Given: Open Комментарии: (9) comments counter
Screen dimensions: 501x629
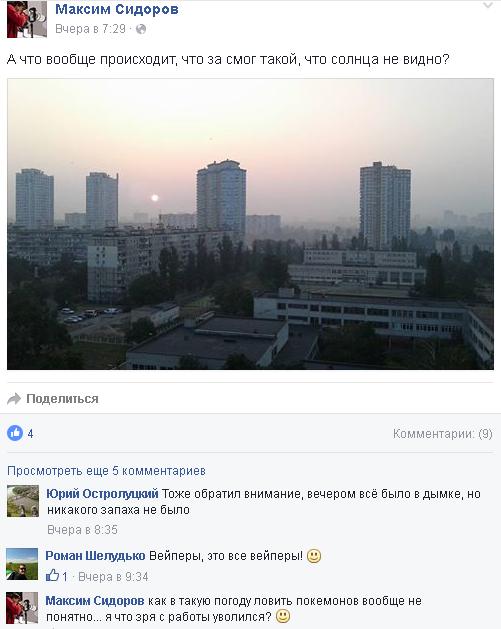Looking at the screenshot, I should pyautogui.click(x=442, y=434).
